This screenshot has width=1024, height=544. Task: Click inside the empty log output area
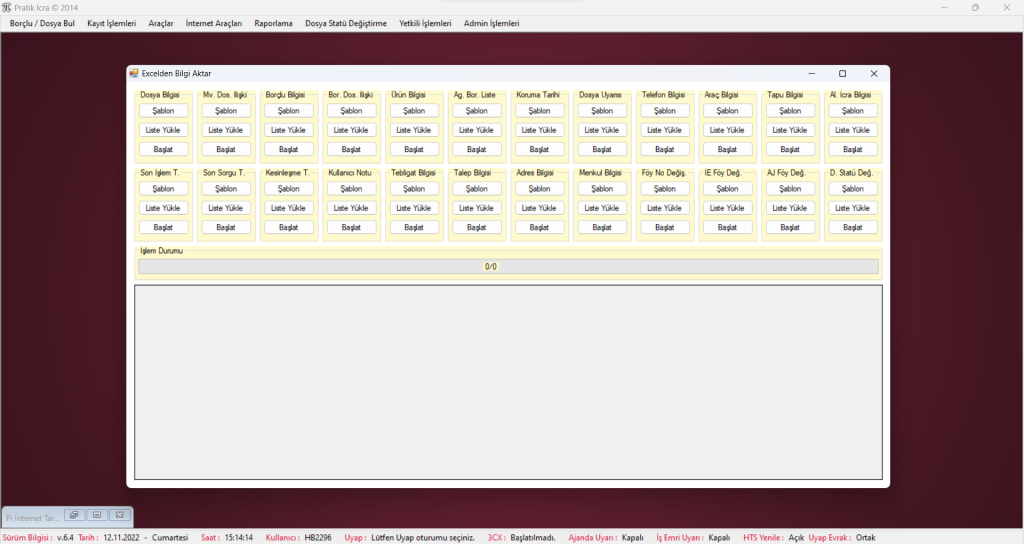(x=508, y=382)
